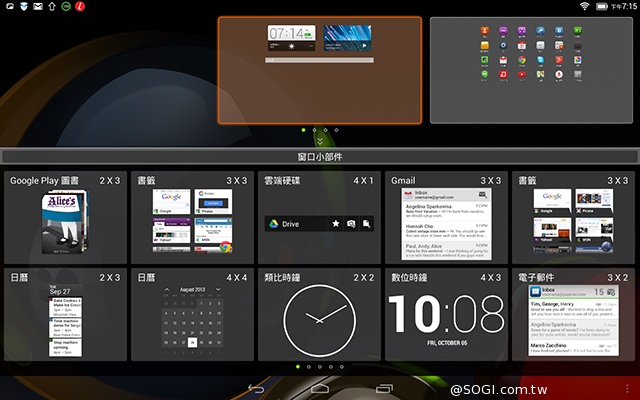Select the active first widget-list page dot
Screen dimensions: 640x400
pyautogui.click(x=298, y=367)
